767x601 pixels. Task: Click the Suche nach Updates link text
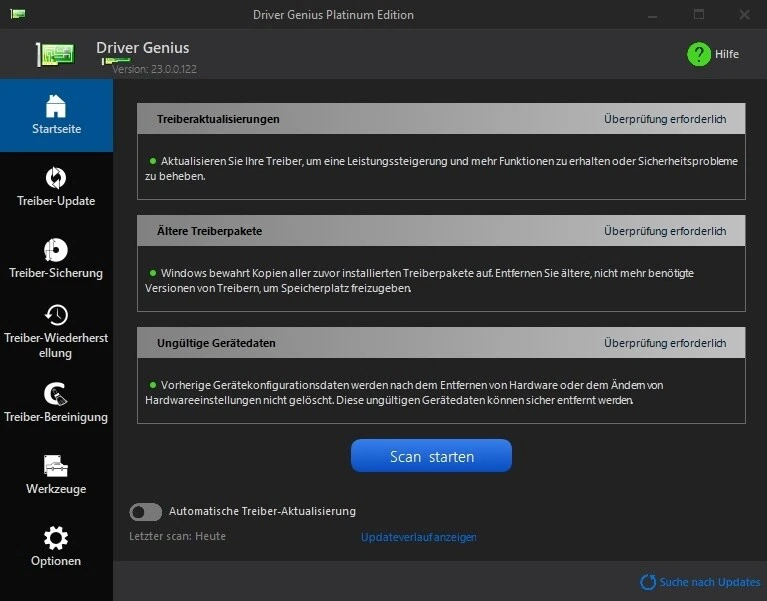tap(710, 582)
